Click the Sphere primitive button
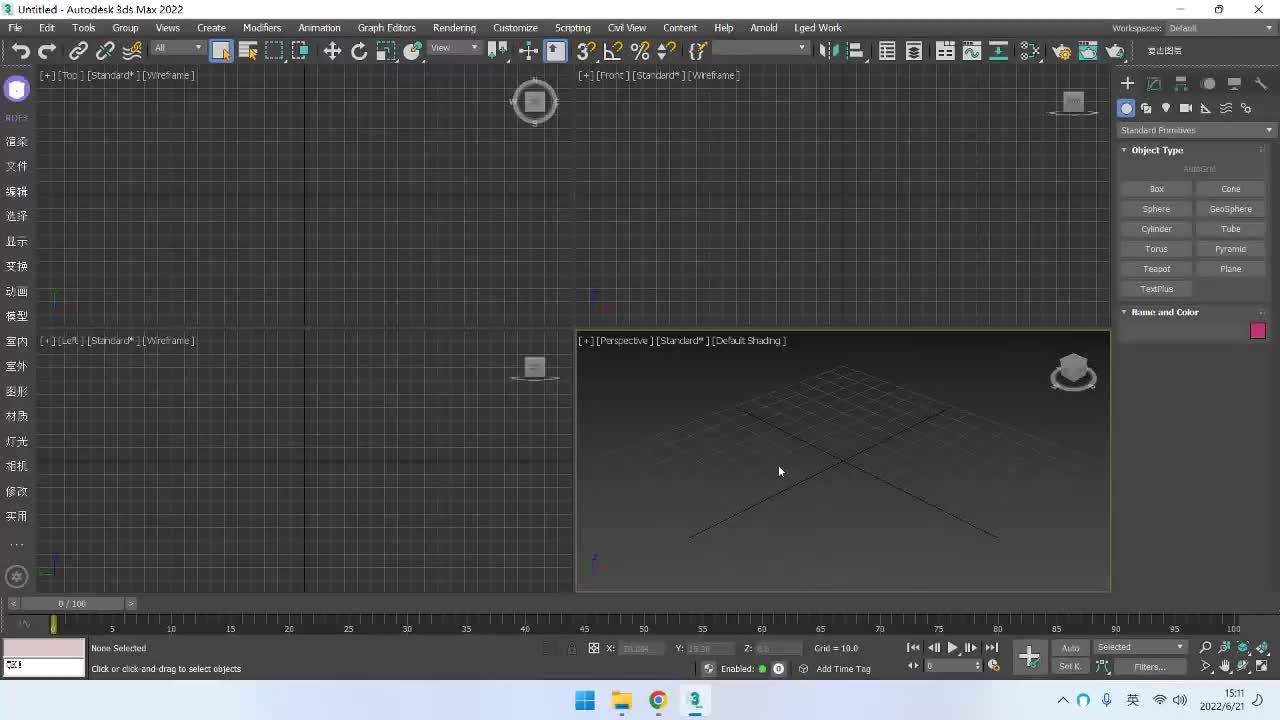1280x720 pixels. click(x=1156, y=209)
